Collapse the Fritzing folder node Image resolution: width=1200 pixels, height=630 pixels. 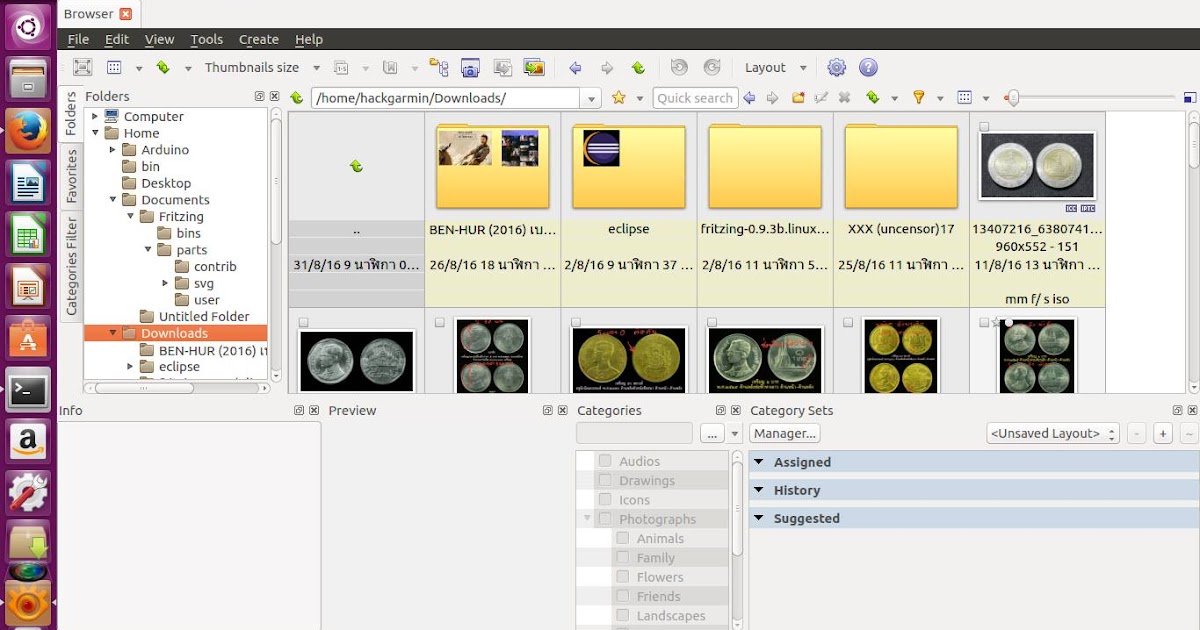[x=131, y=217]
